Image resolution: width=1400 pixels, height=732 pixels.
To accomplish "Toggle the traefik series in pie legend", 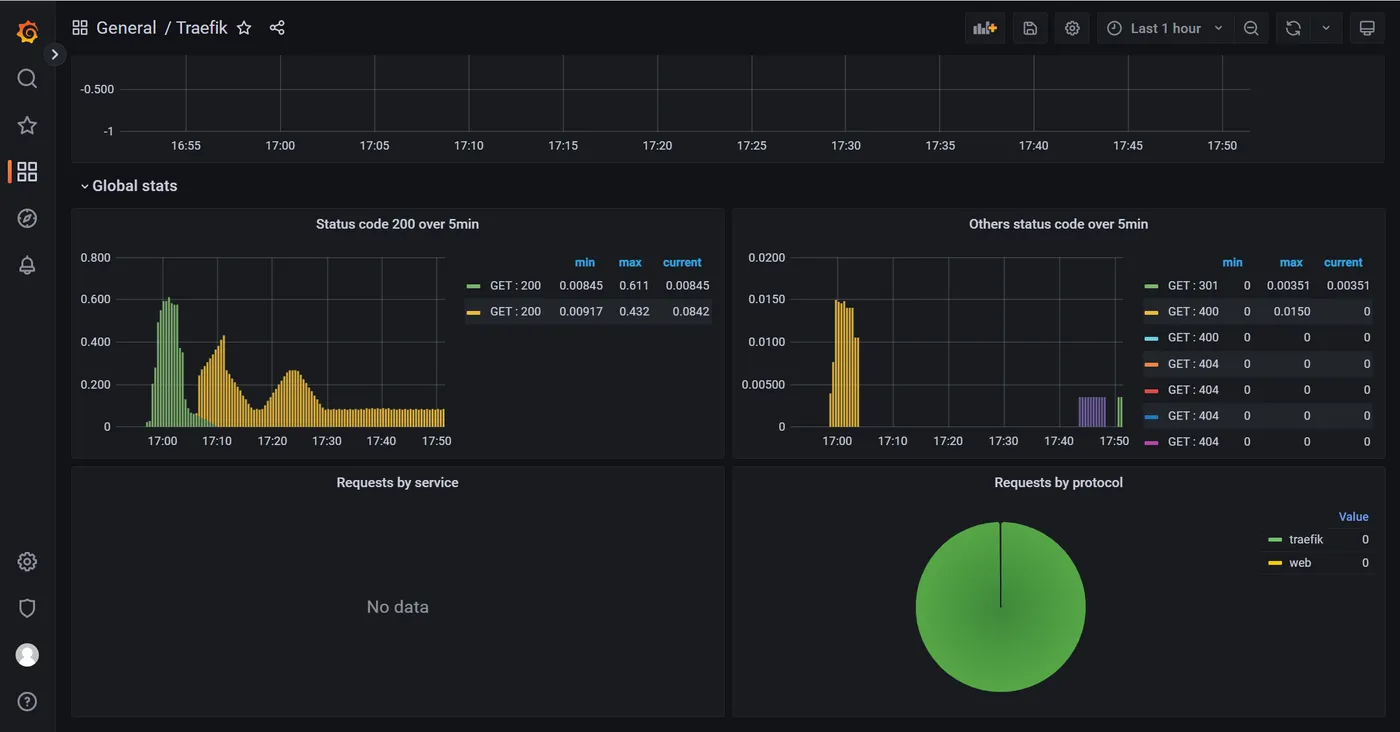I will click(x=1306, y=540).
